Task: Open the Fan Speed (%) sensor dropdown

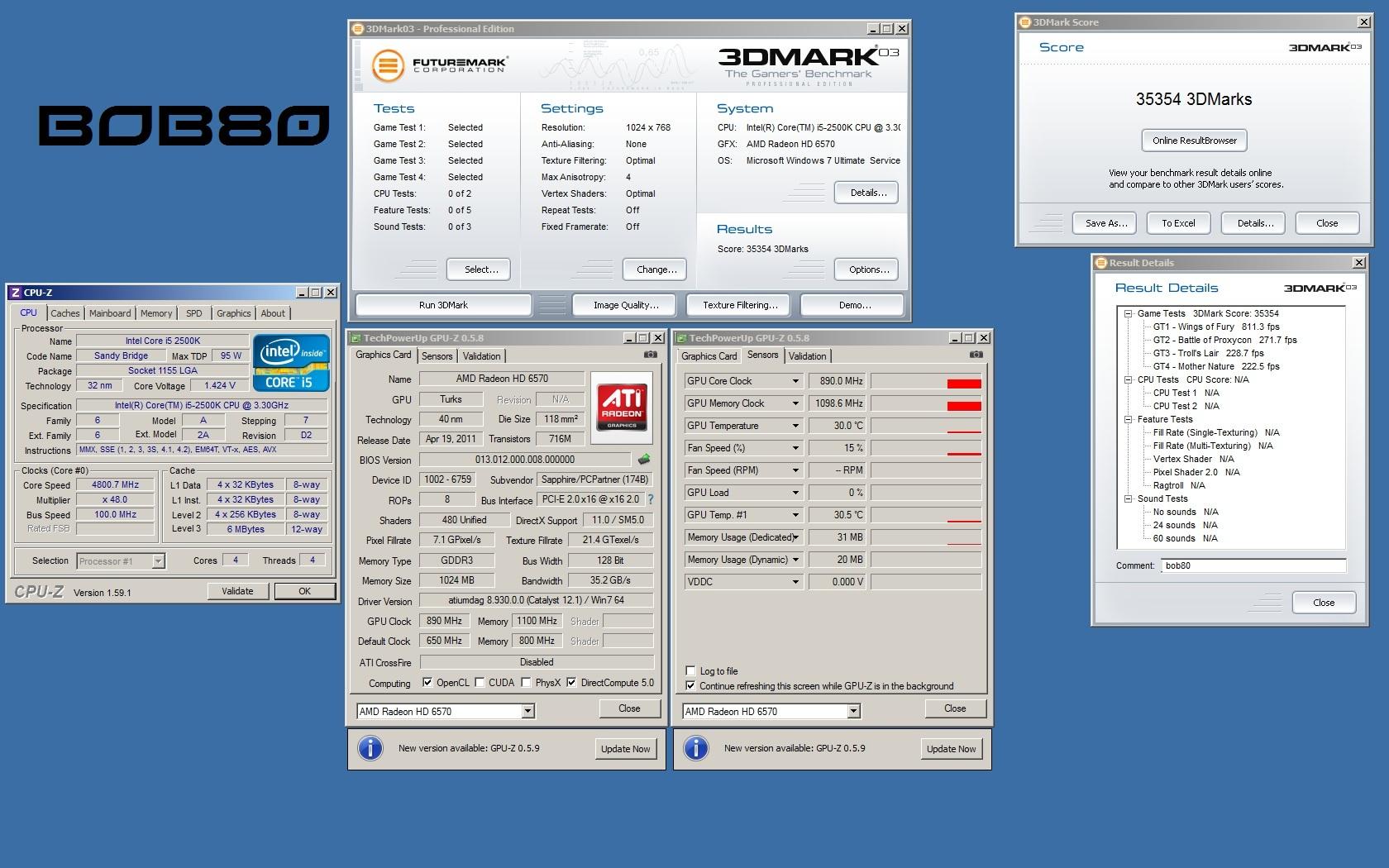Action: [795, 448]
